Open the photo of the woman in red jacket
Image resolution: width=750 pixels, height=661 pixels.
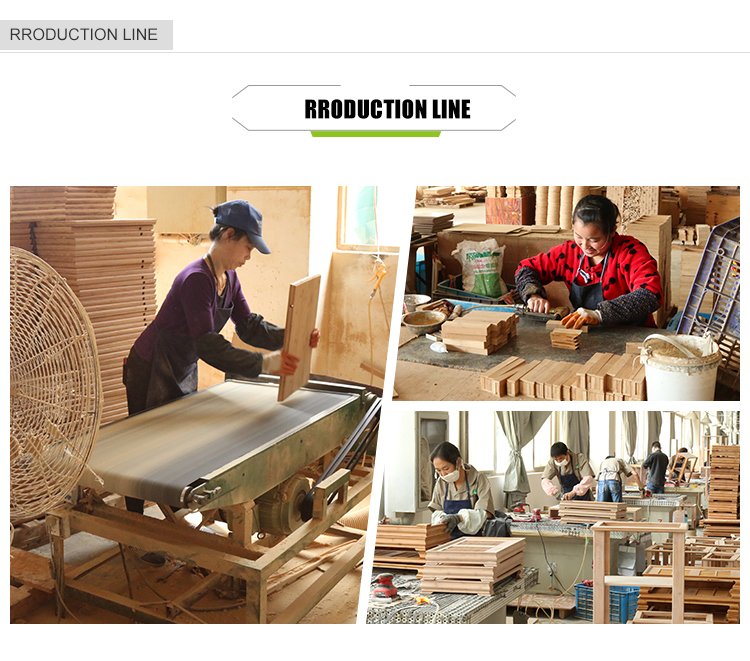pyautogui.click(x=568, y=293)
